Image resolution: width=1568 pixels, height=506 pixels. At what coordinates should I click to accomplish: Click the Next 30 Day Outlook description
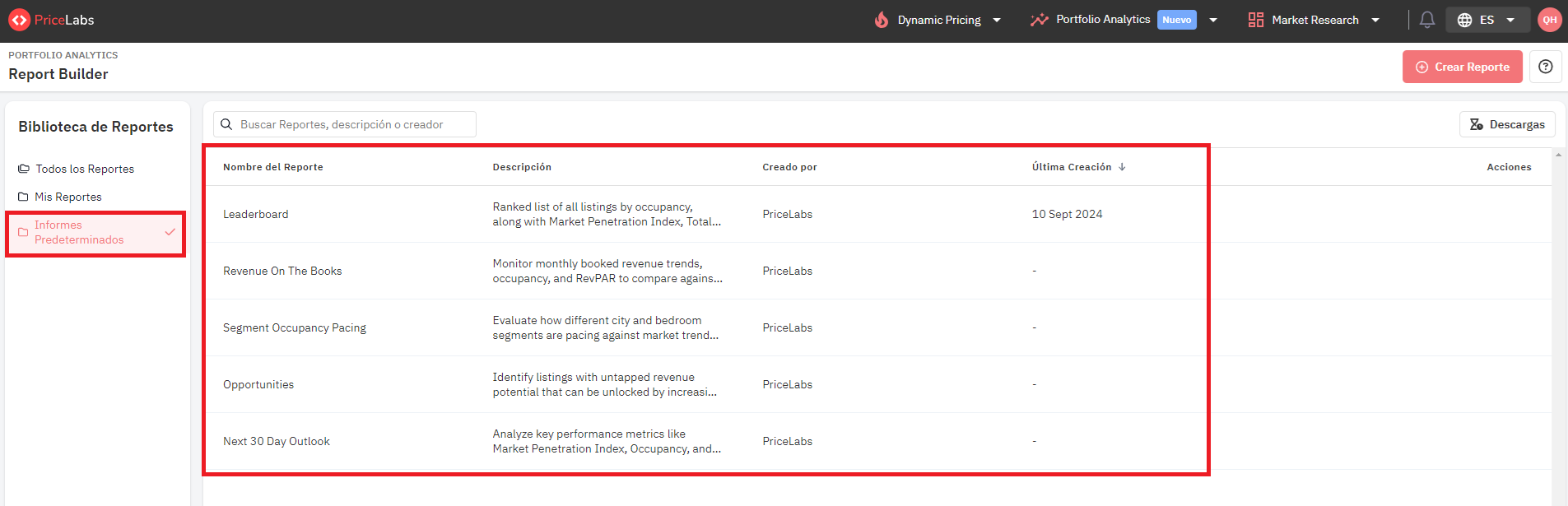(607, 441)
